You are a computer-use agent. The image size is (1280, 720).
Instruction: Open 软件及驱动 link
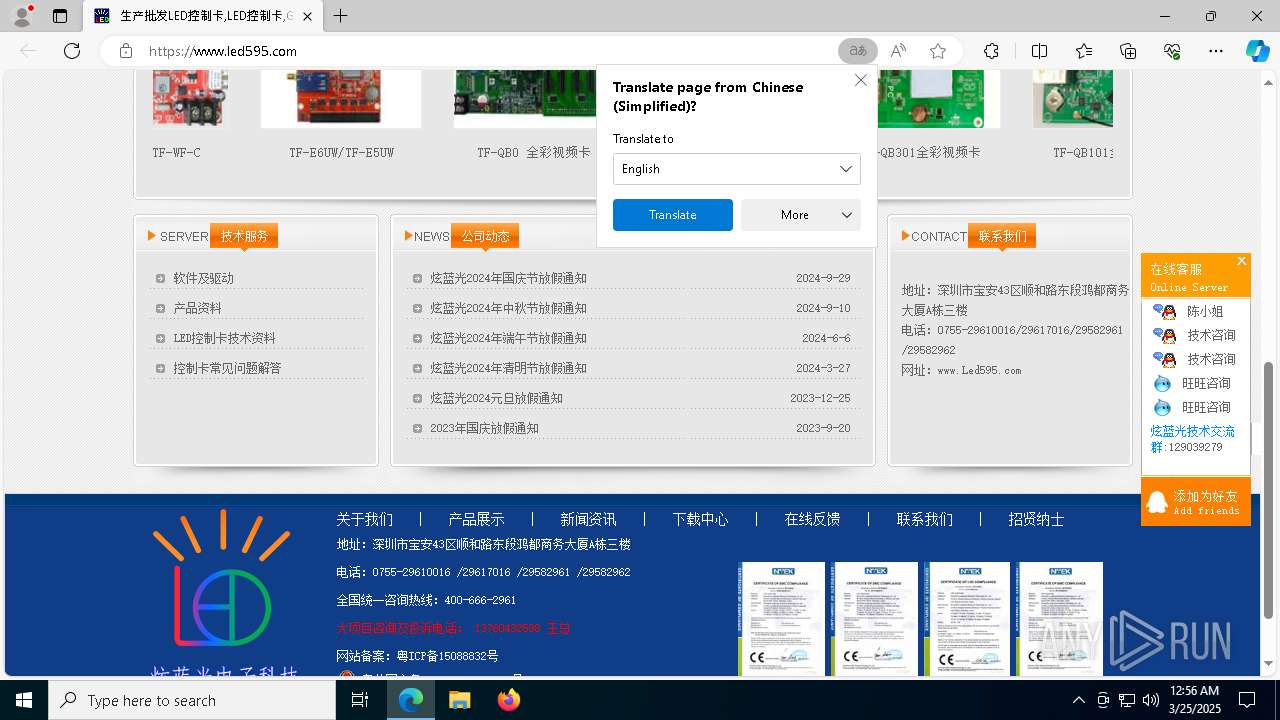[203, 278]
